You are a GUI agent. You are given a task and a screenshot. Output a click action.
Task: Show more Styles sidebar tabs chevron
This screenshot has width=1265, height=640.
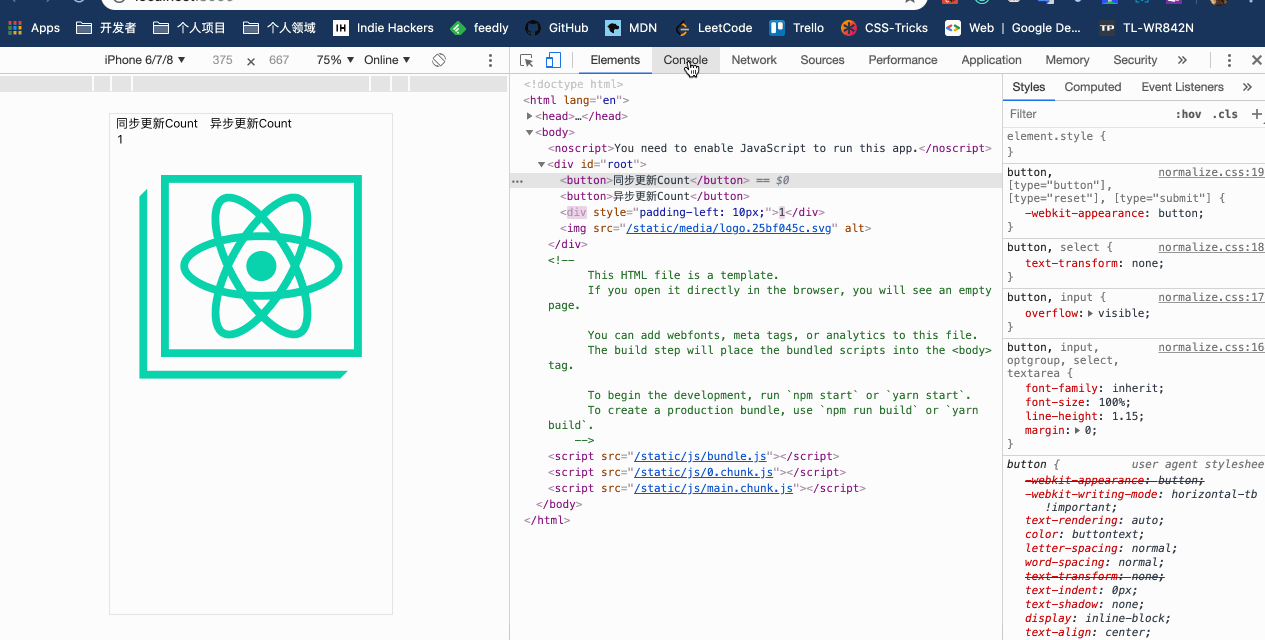coord(1247,87)
